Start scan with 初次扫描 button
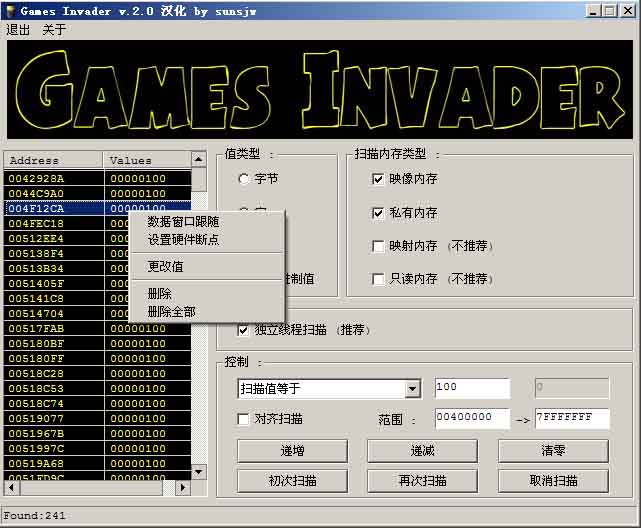Image resolution: width=641 pixels, height=528 pixels. click(x=292, y=481)
